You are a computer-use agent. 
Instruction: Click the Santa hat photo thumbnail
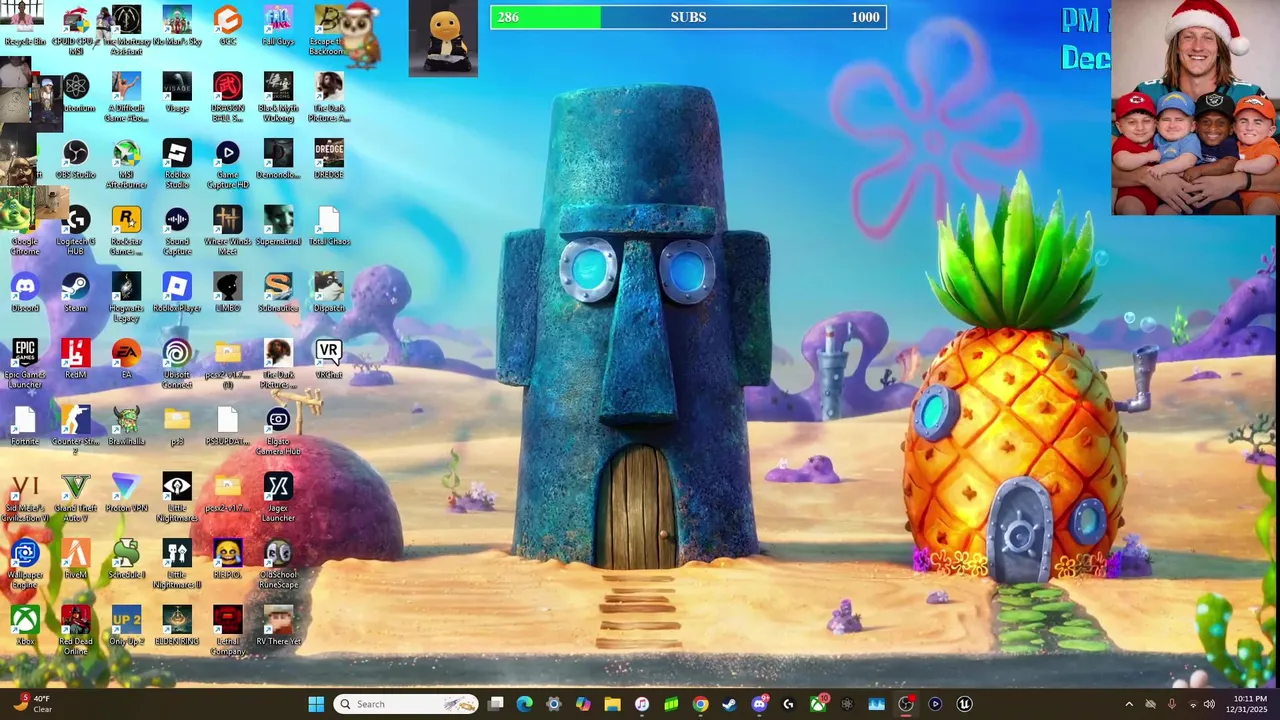pyautogui.click(x=1195, y=107)
